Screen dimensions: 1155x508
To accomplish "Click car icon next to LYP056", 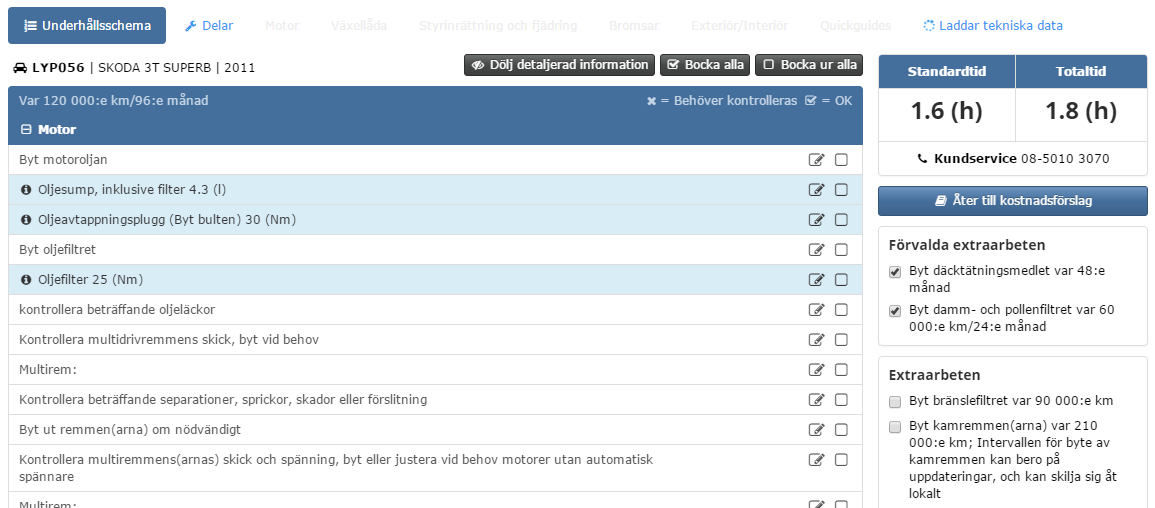I will (20, 68).
